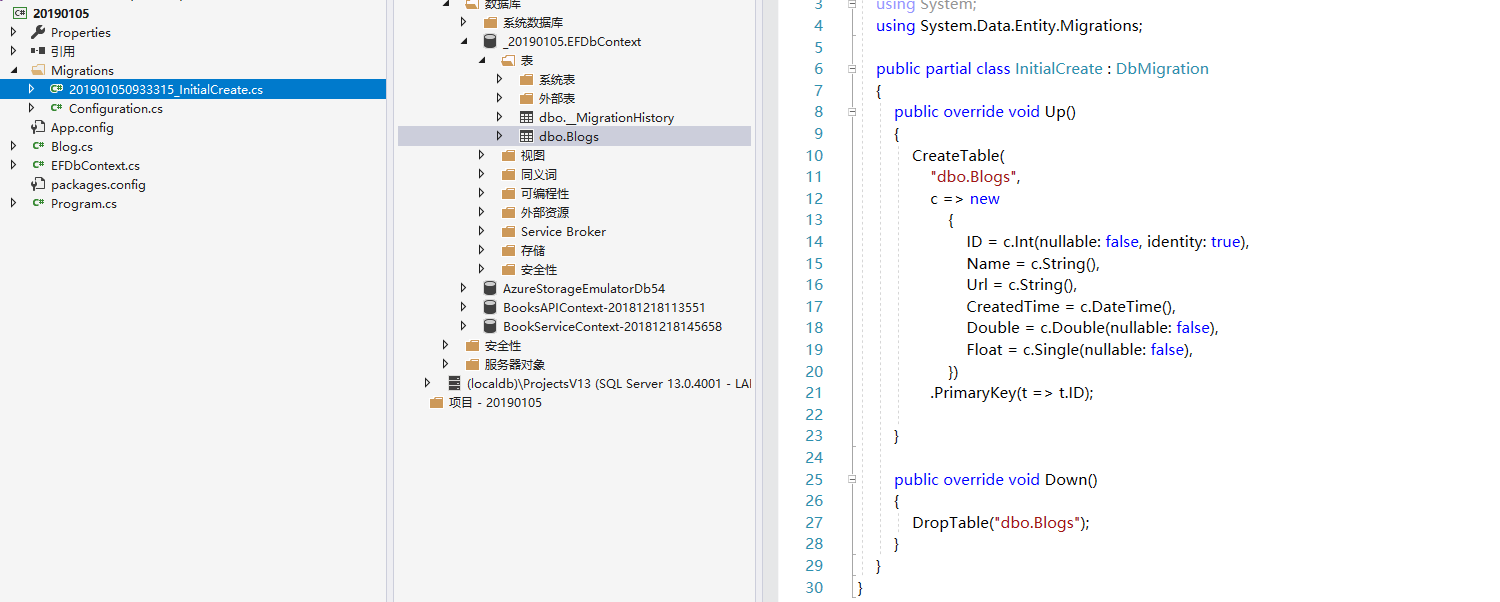Click the references icon beside 引用
1500x602 pixels.
38,51
